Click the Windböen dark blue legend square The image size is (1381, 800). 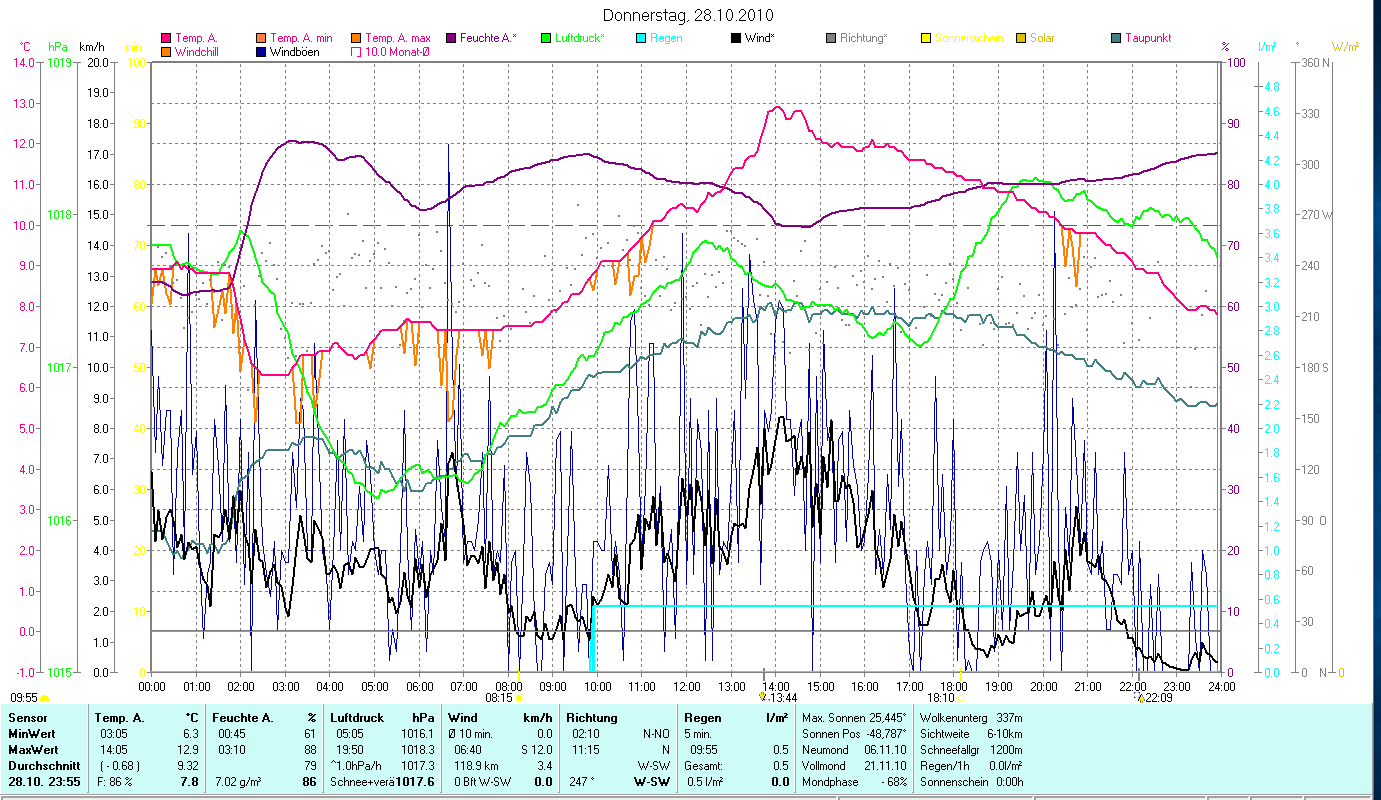pos(262,51)
